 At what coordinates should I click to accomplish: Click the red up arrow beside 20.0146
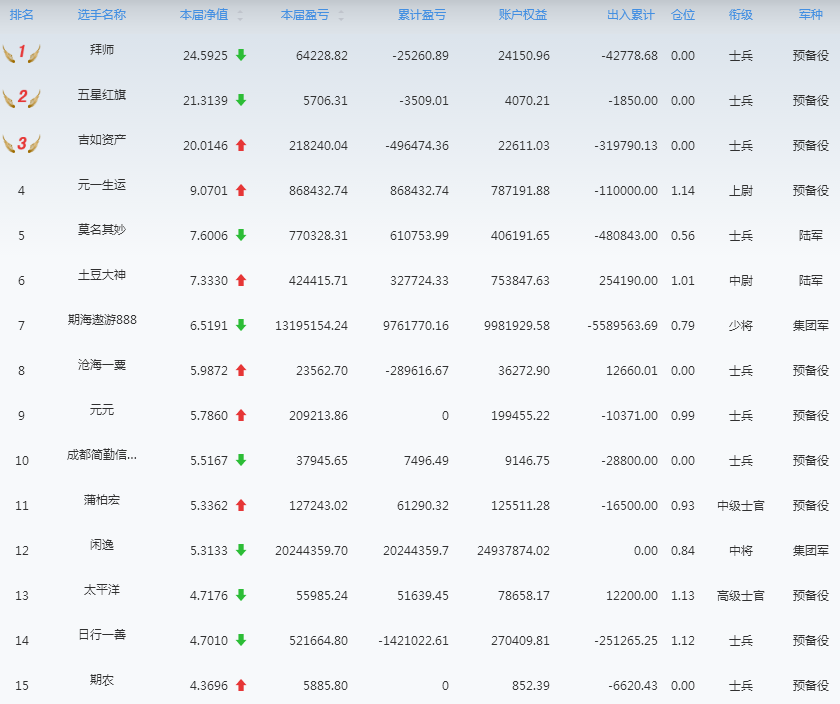point(241,145)
